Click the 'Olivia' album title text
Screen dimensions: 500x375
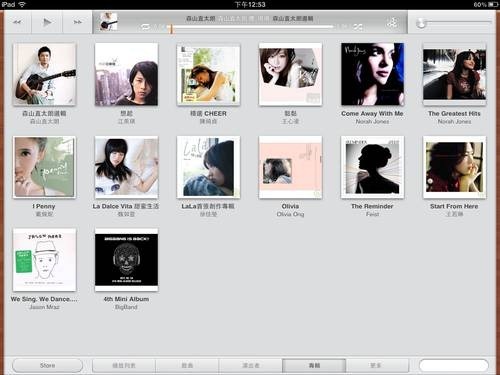290,206
